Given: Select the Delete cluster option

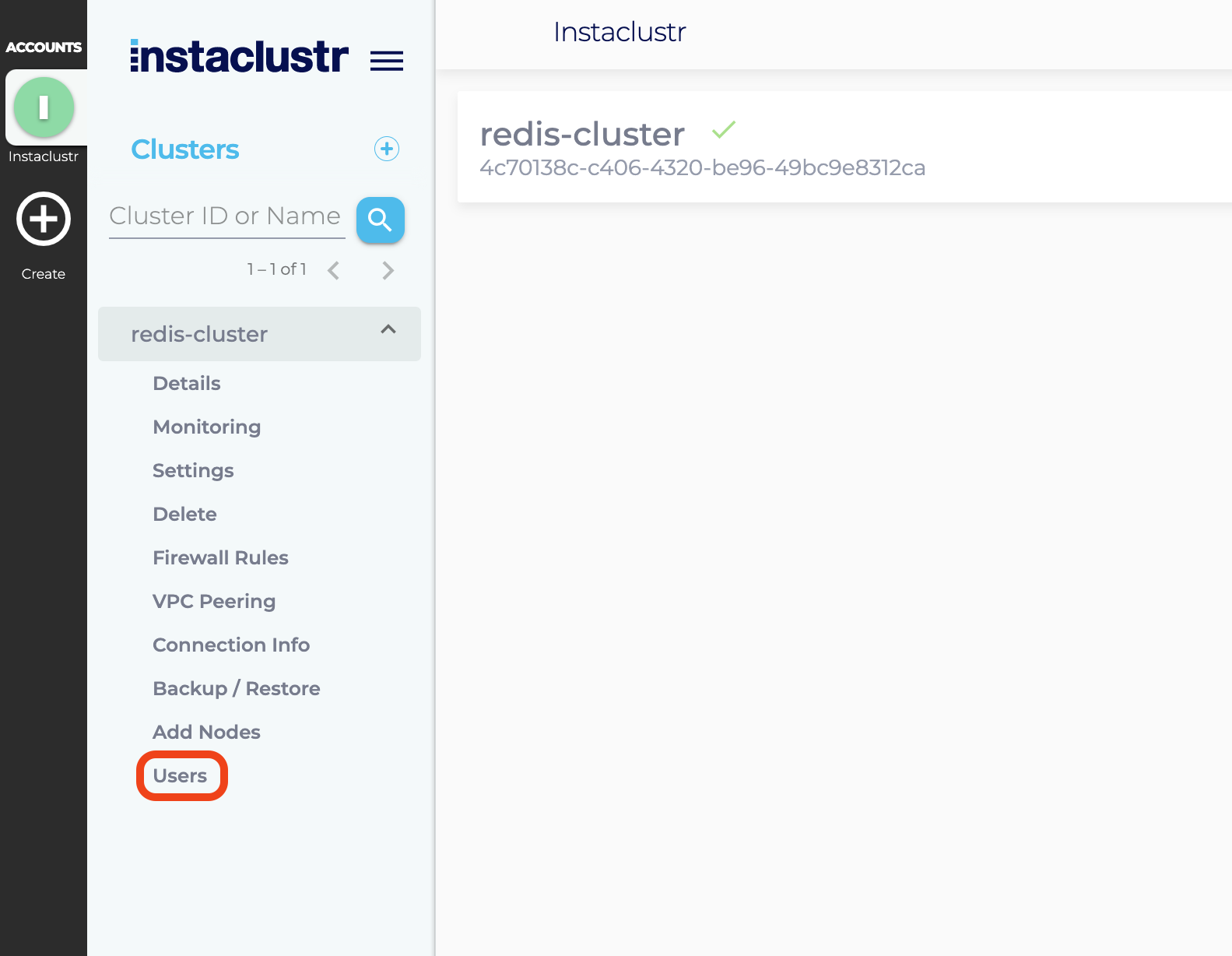Looking at the screenshot, I should point(184,514).
